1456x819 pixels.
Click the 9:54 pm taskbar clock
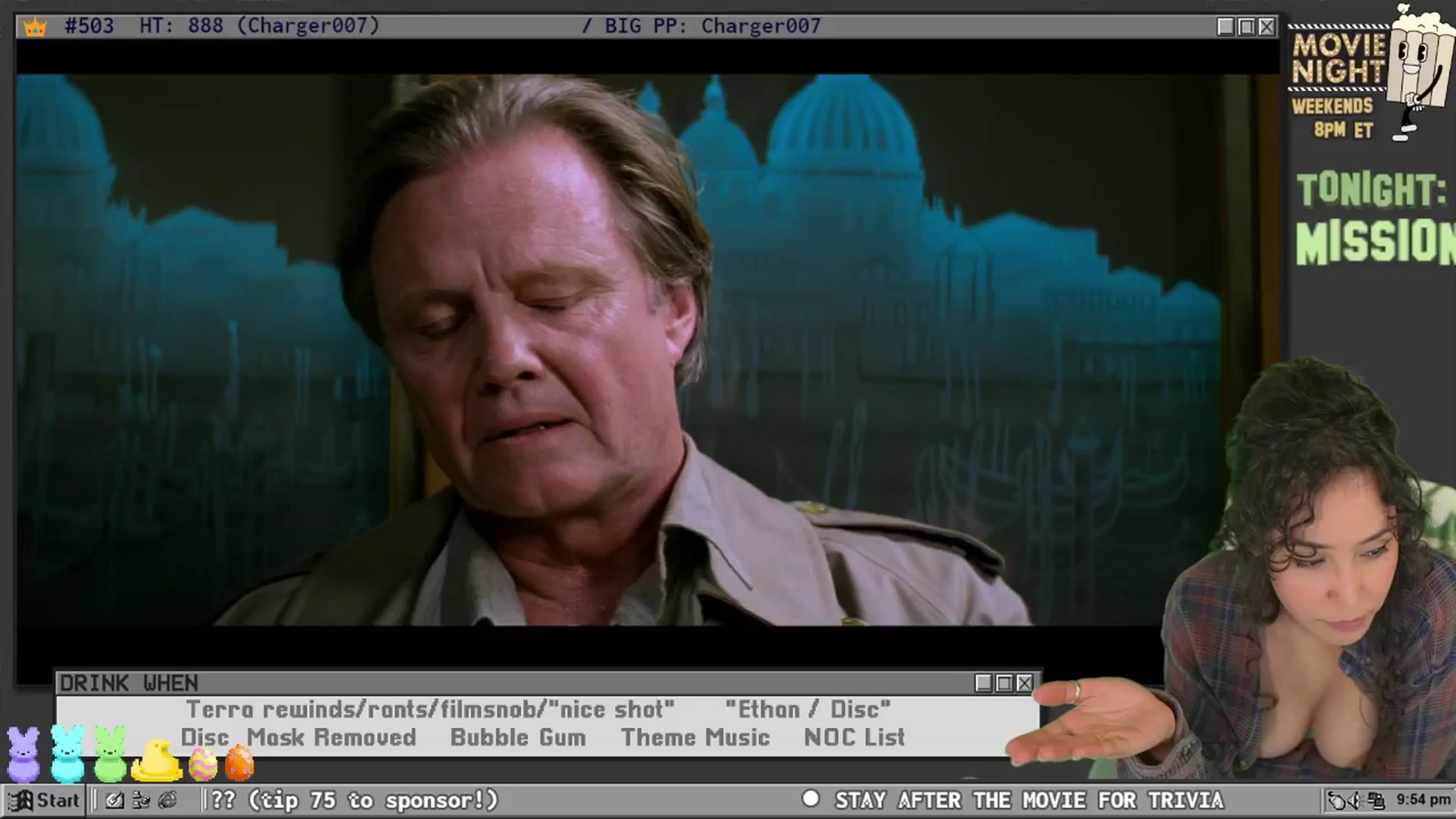coord(1423,800)
